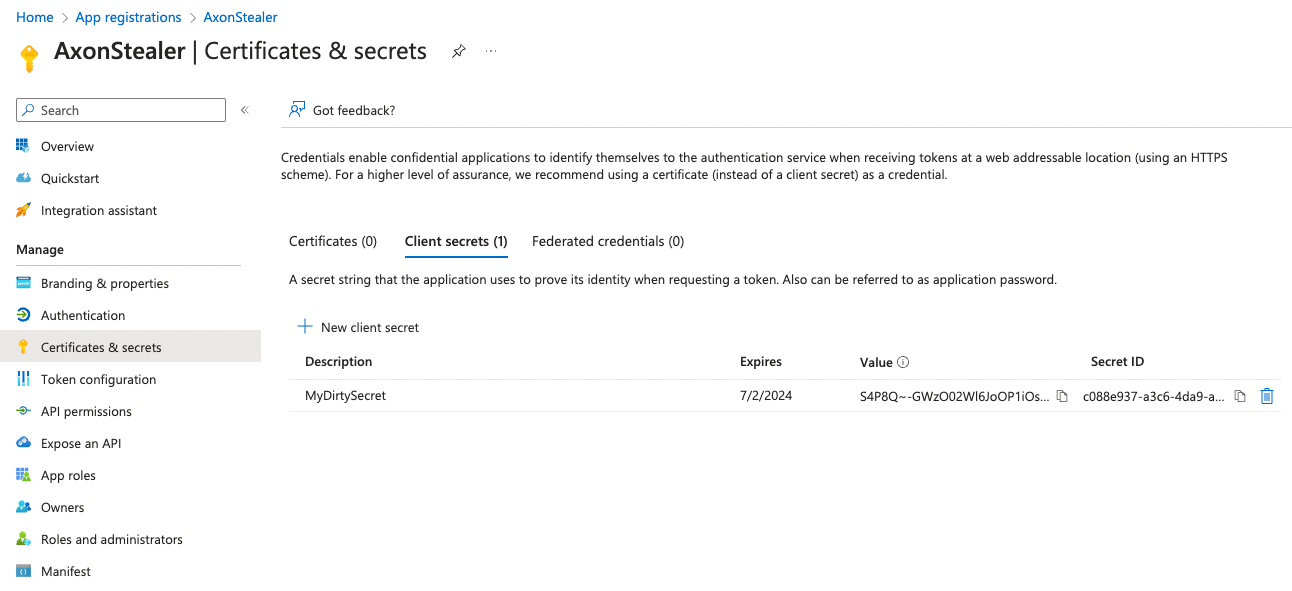Navigate to App registrations breadcrumb
This screenshot has height=591, width=1292.
tap(128, 17)
